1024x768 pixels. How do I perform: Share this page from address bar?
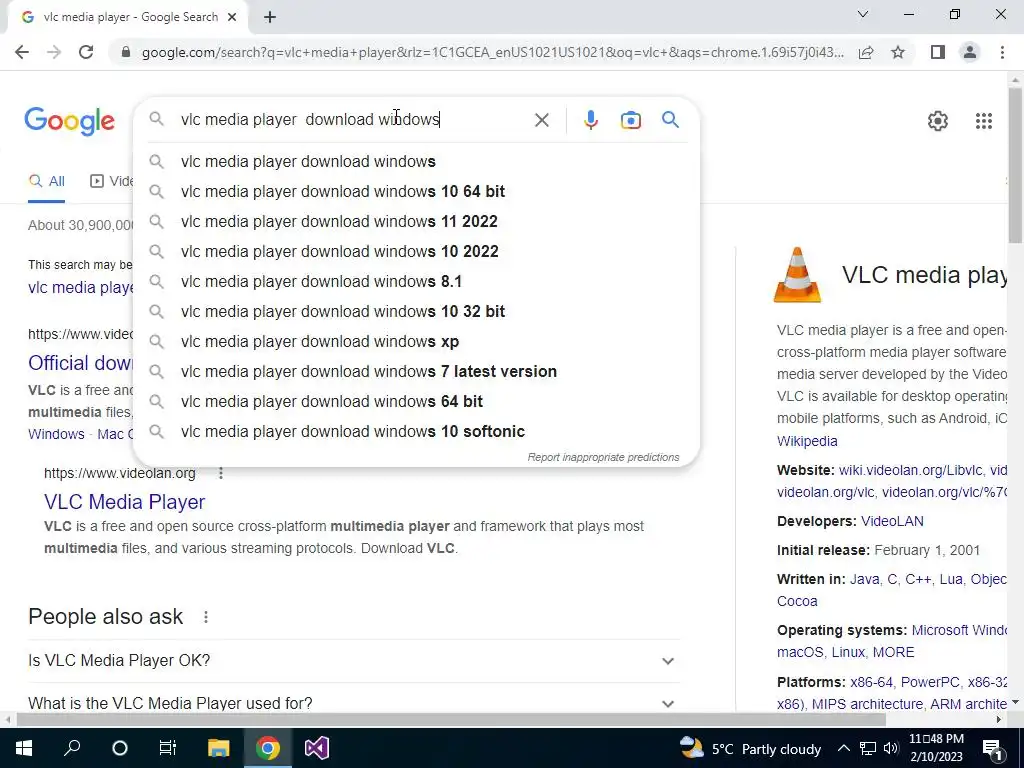tap(866, 52)
